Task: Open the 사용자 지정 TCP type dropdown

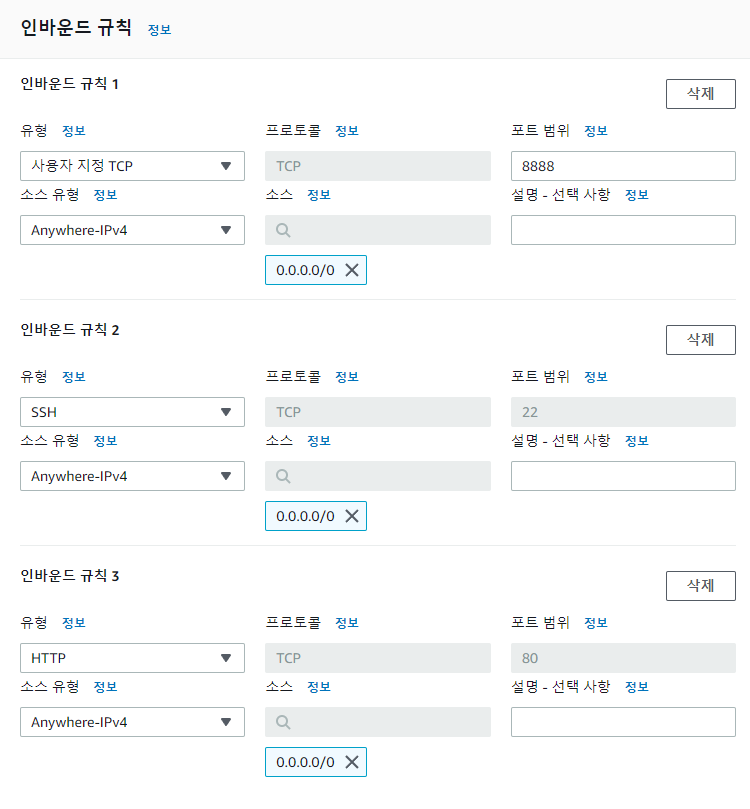Action: point(132,166)
